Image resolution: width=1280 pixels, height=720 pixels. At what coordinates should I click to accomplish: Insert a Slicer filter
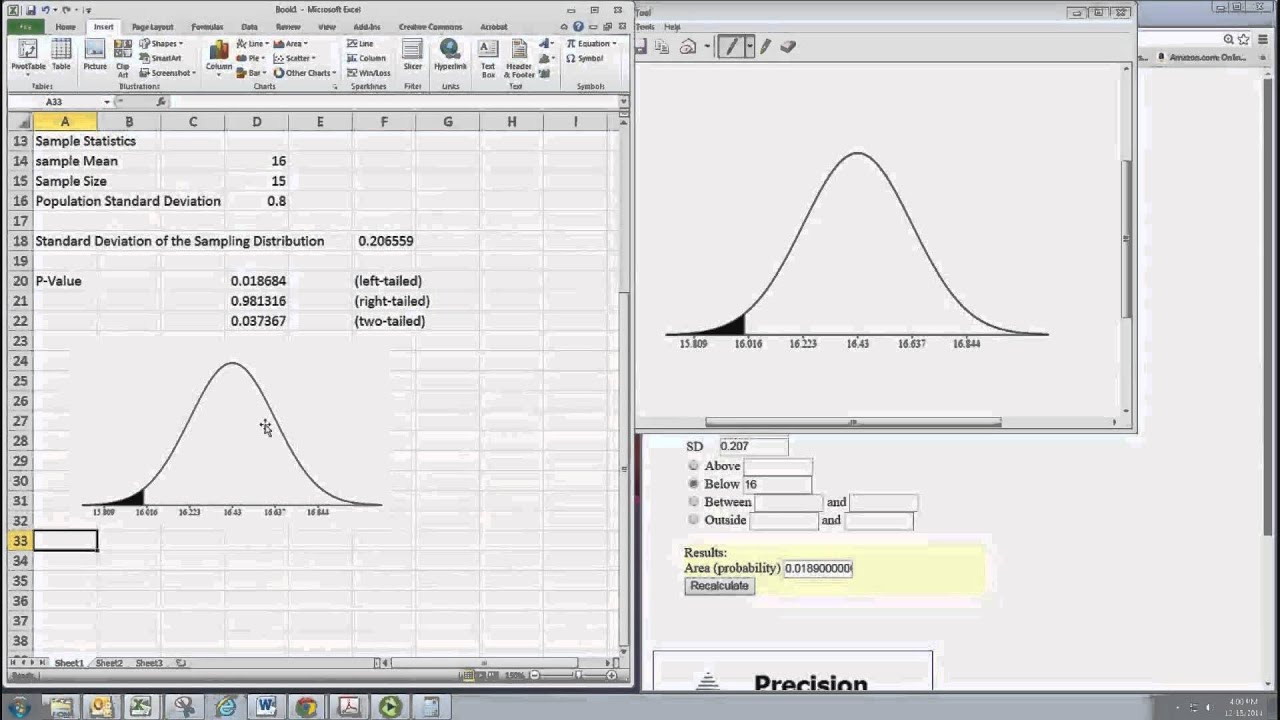413,56
